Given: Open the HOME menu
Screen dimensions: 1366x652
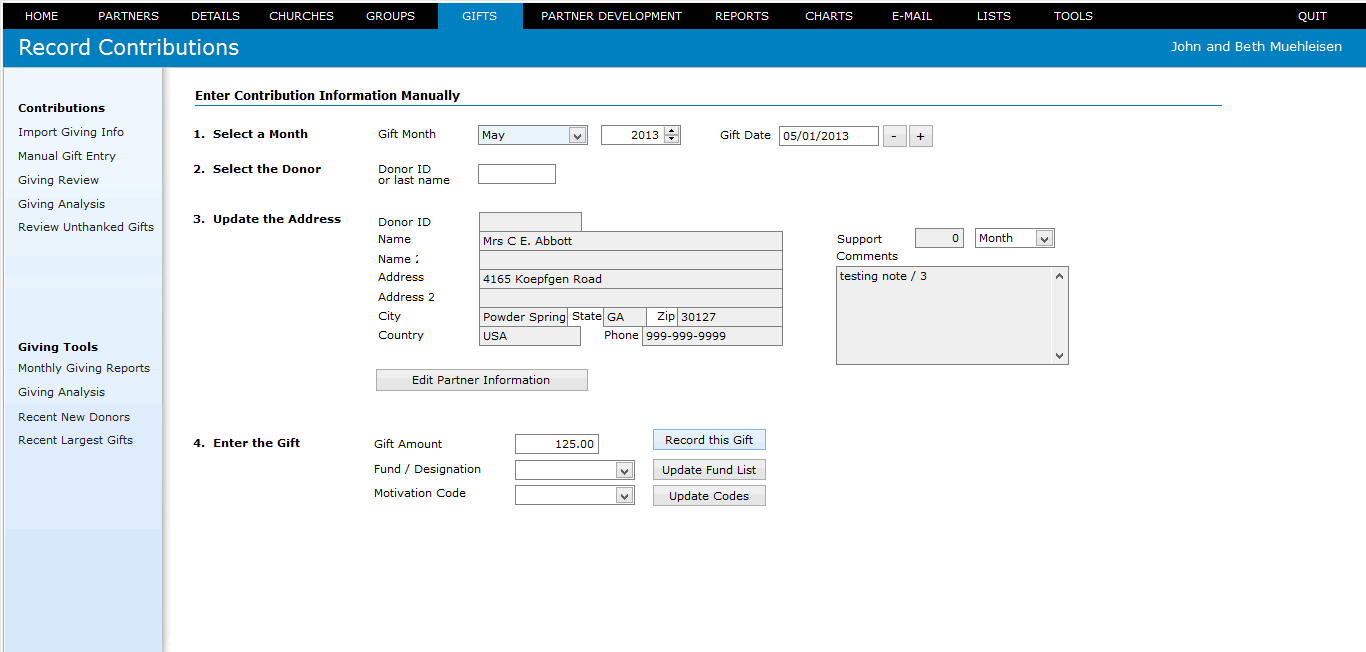Looking at the screenshot, I should point(41,16).
